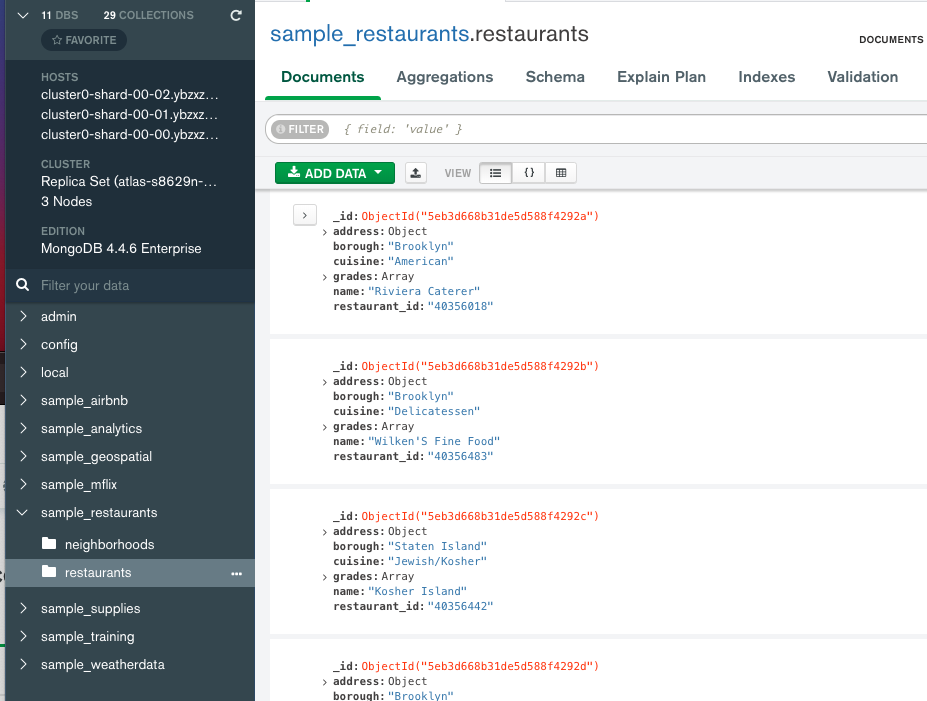
Task: Collapse the sidebar header chevron near 11 DBS
Action: (x=23, y=15)
